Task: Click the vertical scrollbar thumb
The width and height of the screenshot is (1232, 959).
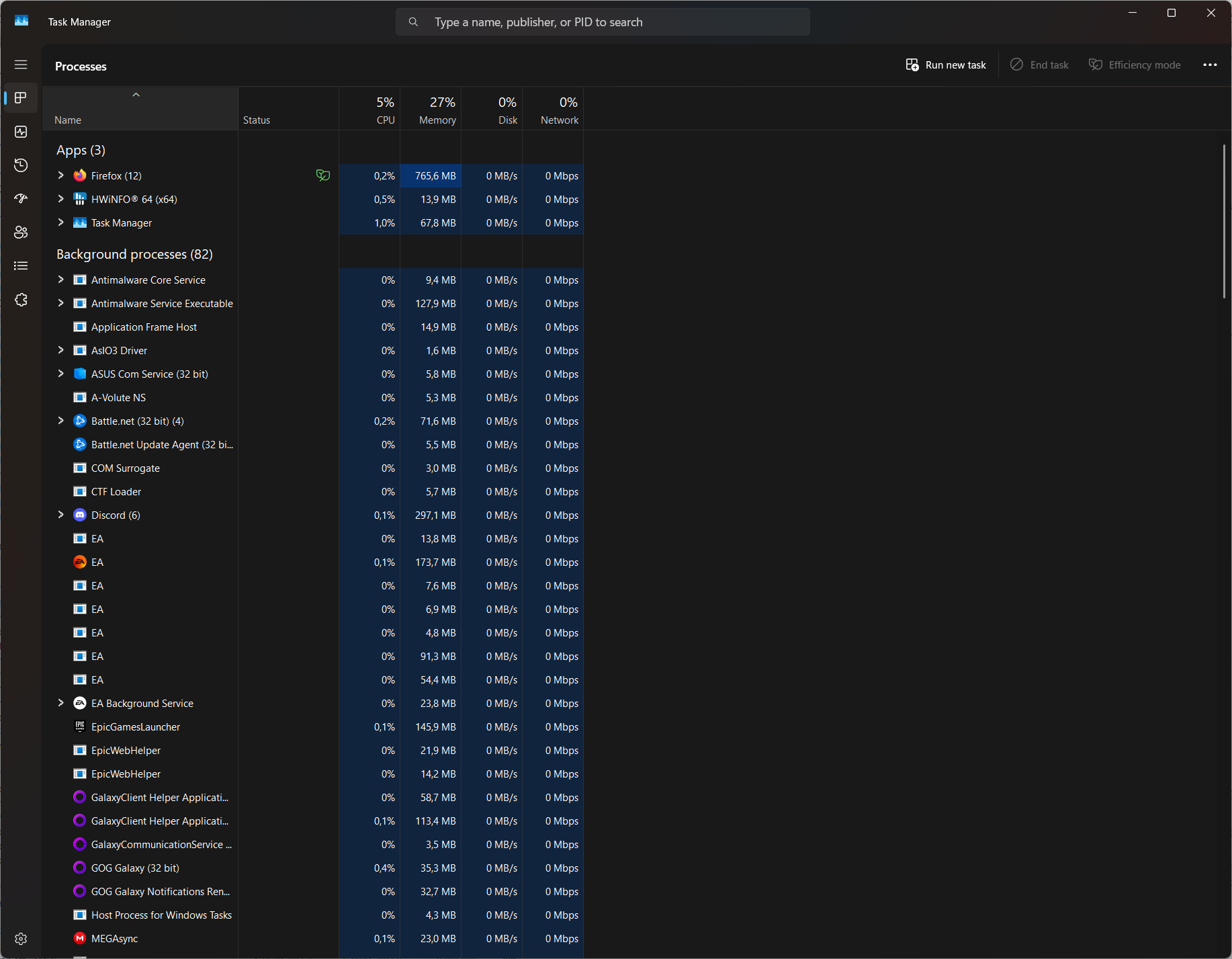Action: tap(1224, 220)
